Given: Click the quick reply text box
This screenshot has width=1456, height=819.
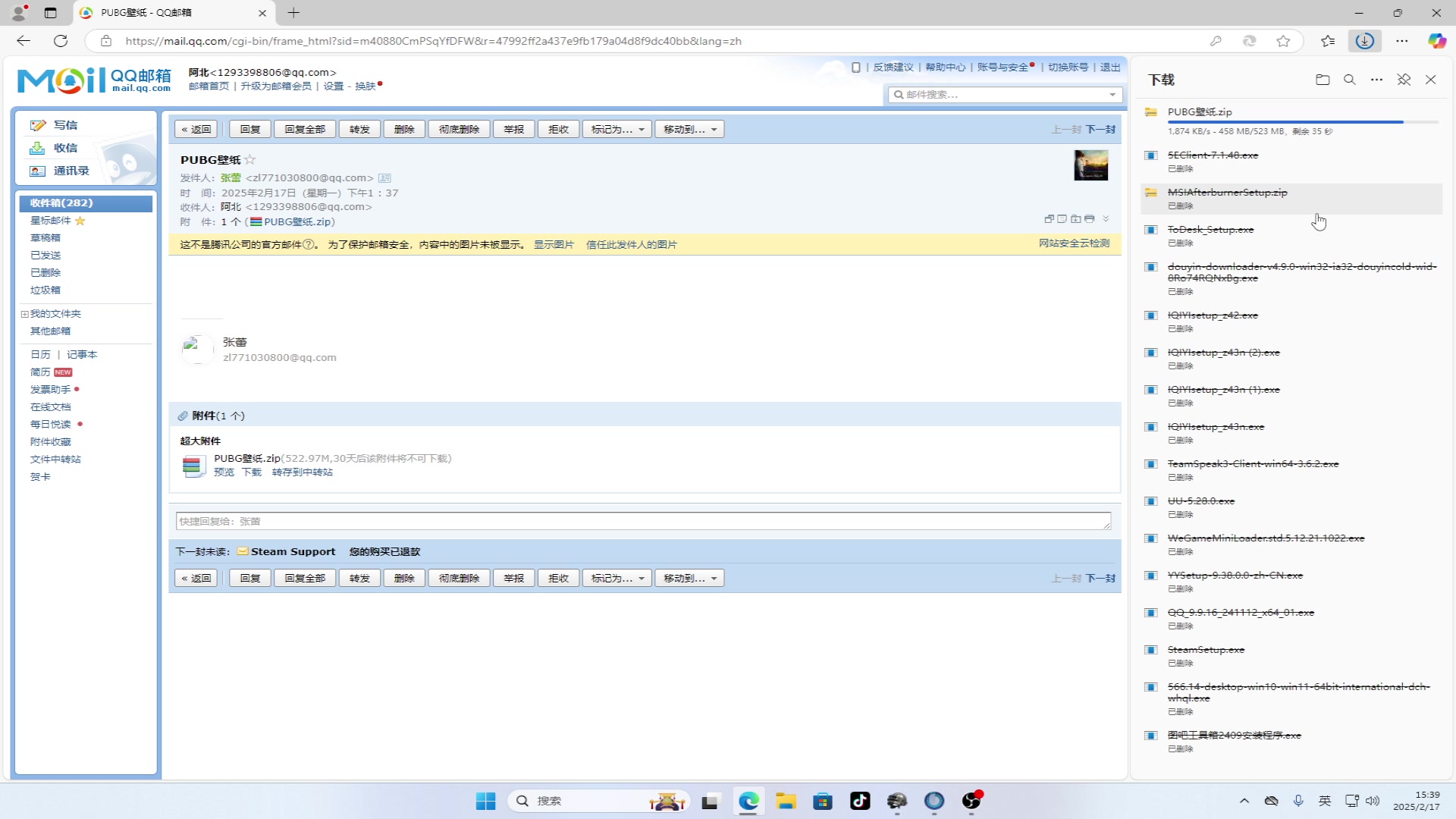Looking at the screenshot, I should click(x=643, y=522).
